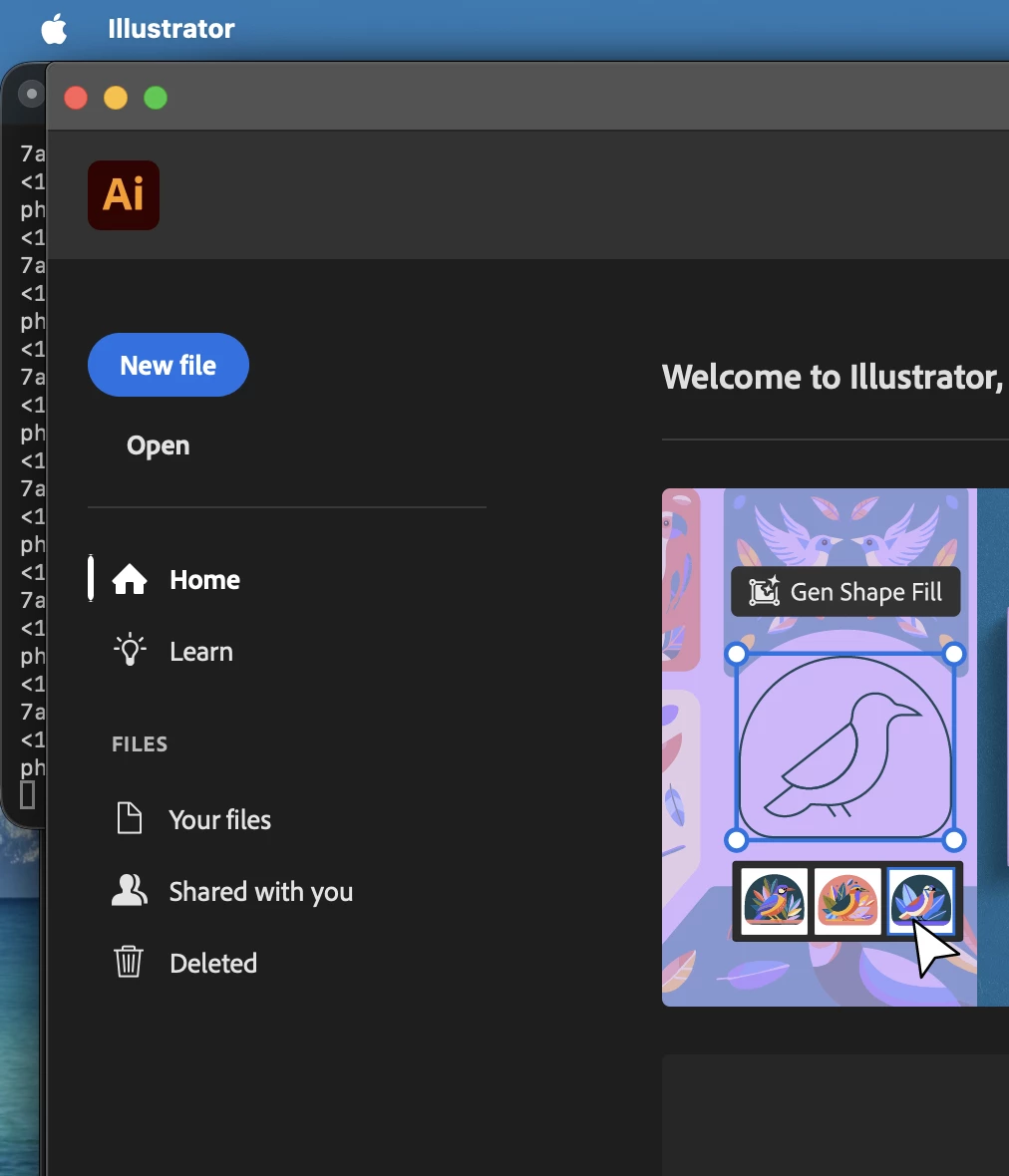Image resolution: width=1009 pixels, height=1176 pixels.
Task: Click the first bird variation thumbnail
Action: click(774, 902)
